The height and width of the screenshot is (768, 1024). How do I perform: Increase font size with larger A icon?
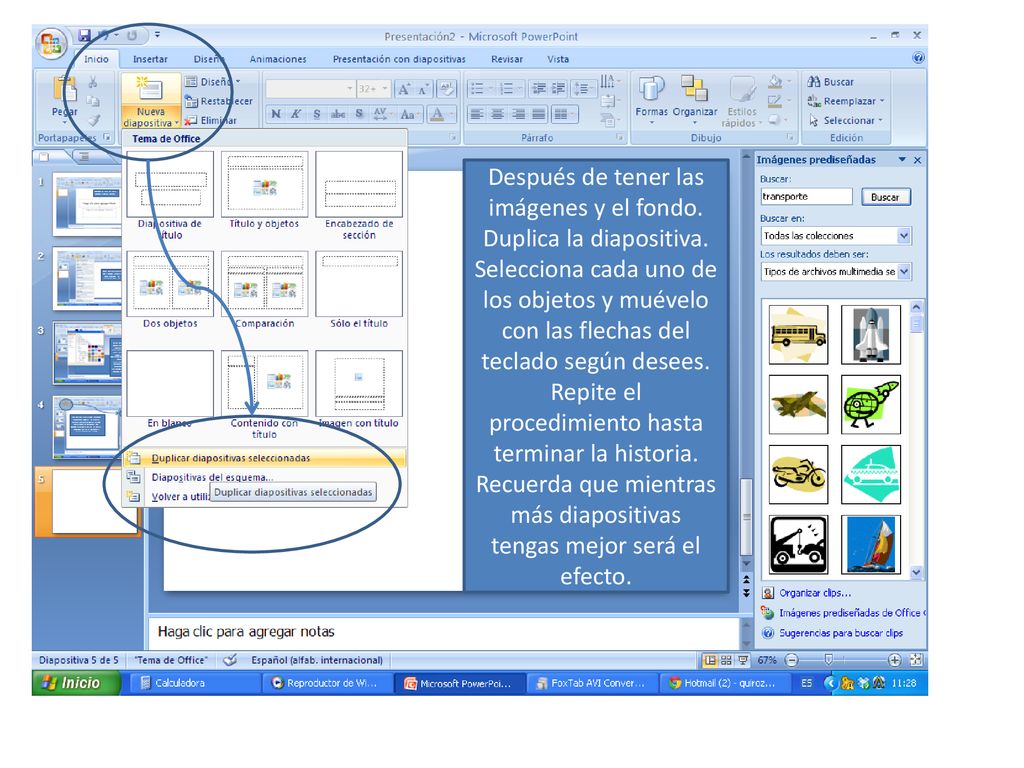click(x=404, y=89)
